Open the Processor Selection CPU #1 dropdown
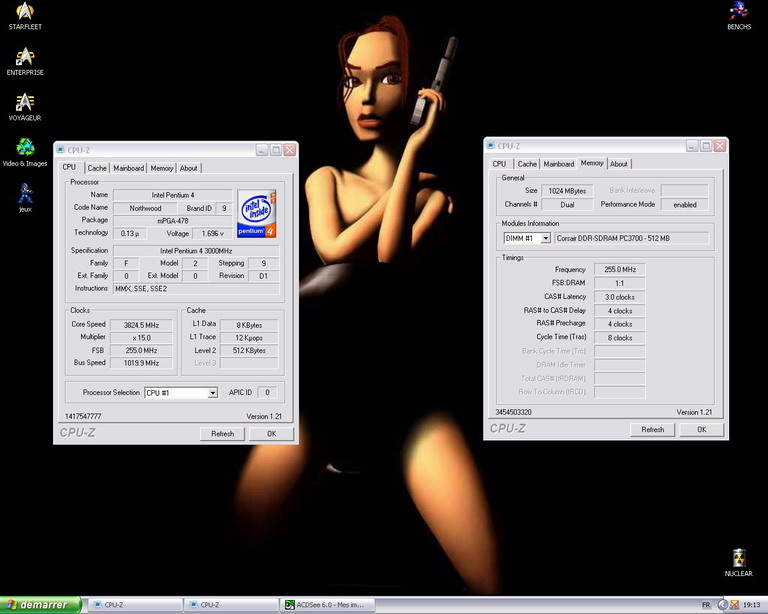 click(213, 393)
